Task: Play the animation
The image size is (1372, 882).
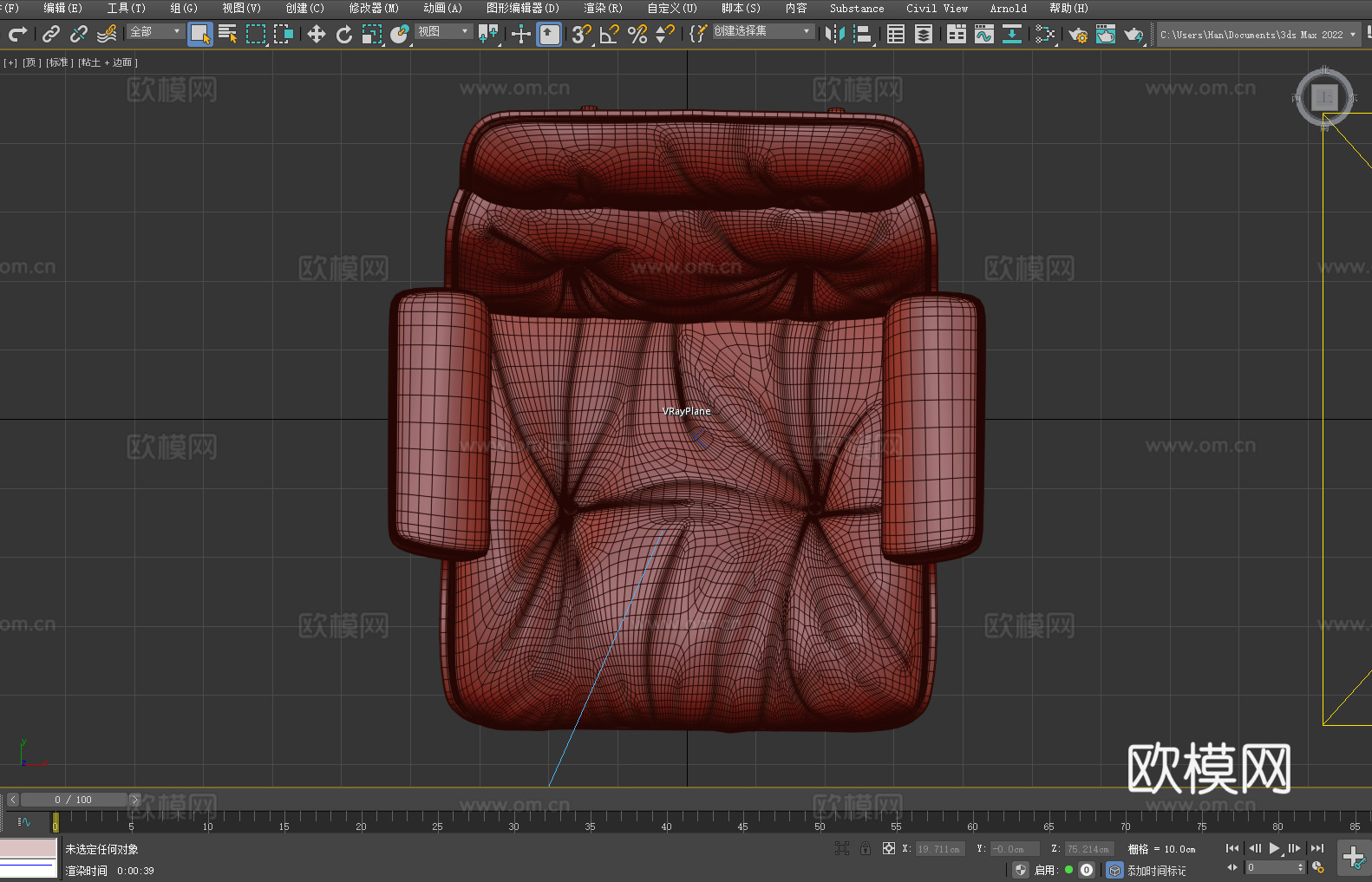Action: click(1274, 848)
